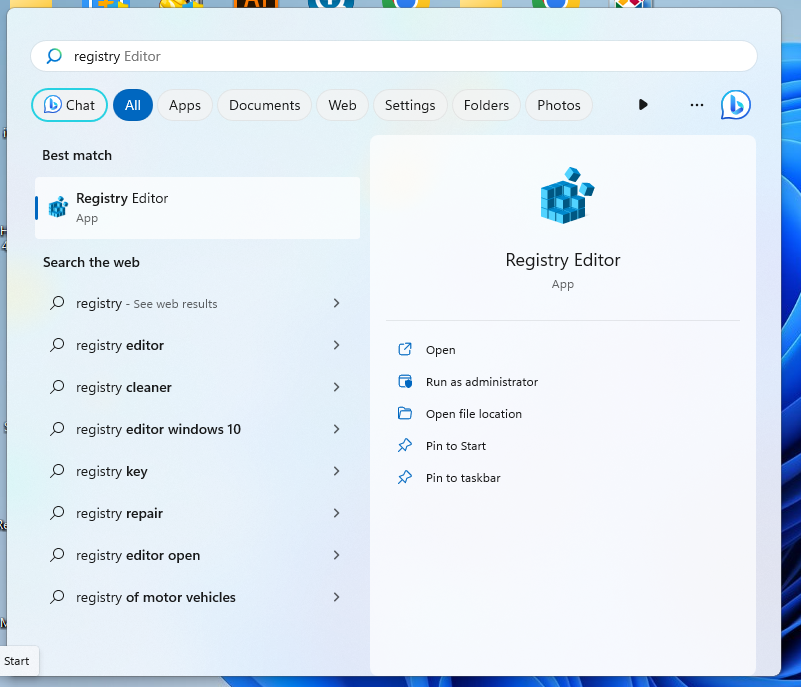Expand 'registry - See web results' chevron

pos(336,303)
